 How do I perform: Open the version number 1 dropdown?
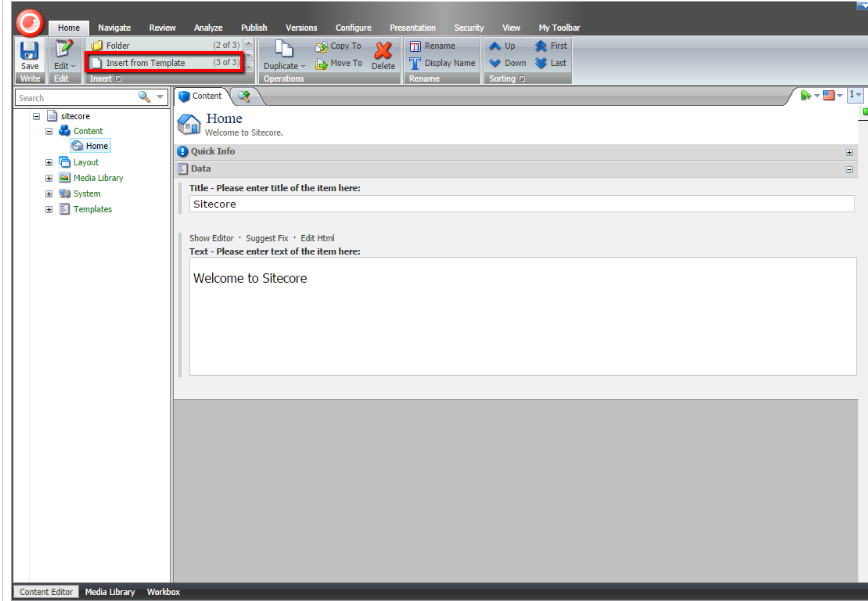click(855, 95)
